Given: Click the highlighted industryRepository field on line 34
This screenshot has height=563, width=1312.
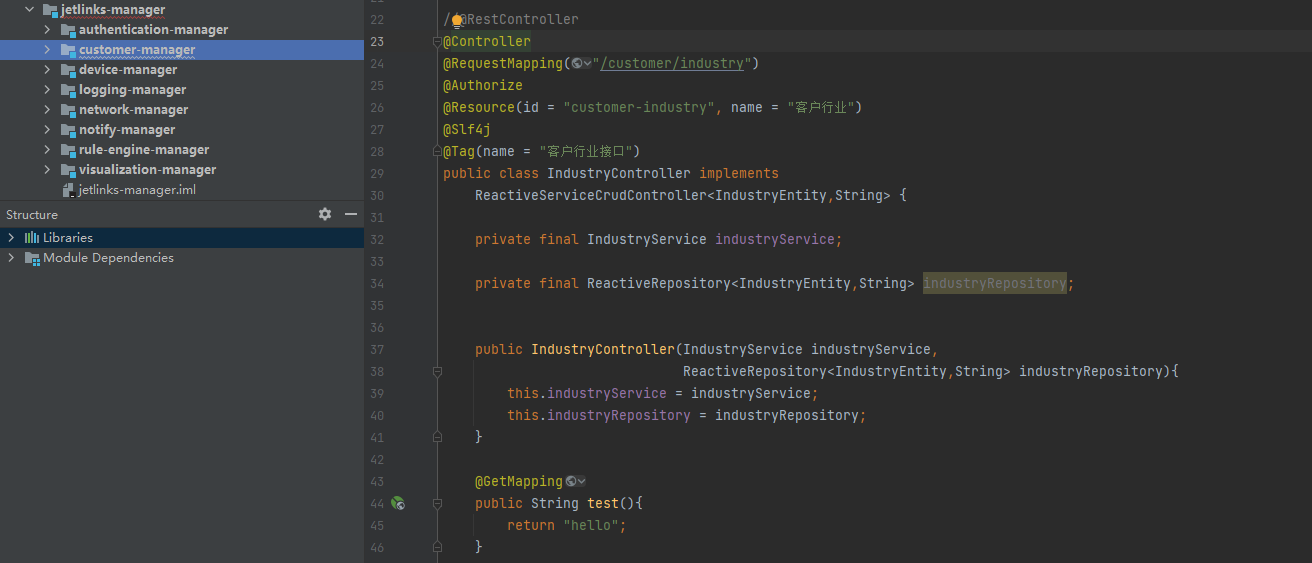Looking at the screenshot, I should 995,284.
